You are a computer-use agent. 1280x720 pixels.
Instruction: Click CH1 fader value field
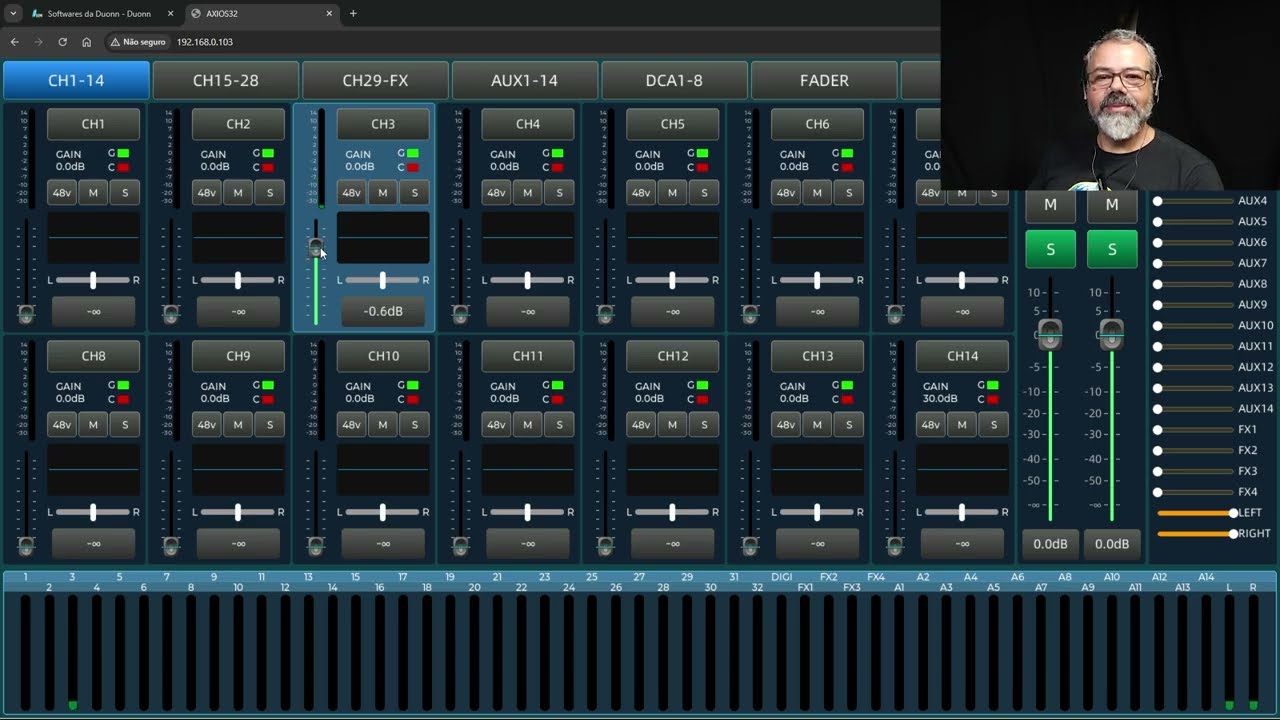(93, 311)
